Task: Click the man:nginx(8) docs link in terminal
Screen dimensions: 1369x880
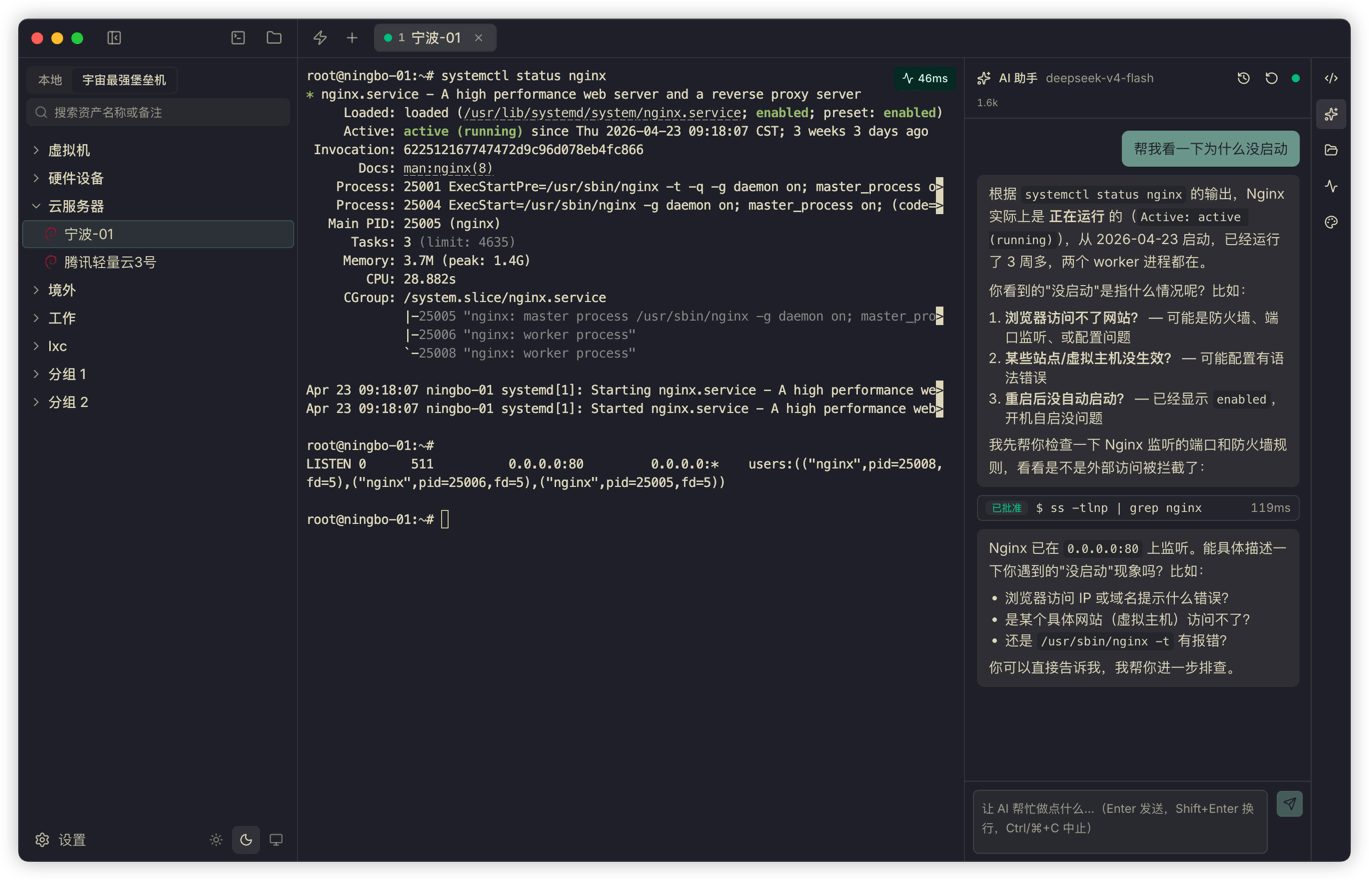Action: click(x=448, y=168)
